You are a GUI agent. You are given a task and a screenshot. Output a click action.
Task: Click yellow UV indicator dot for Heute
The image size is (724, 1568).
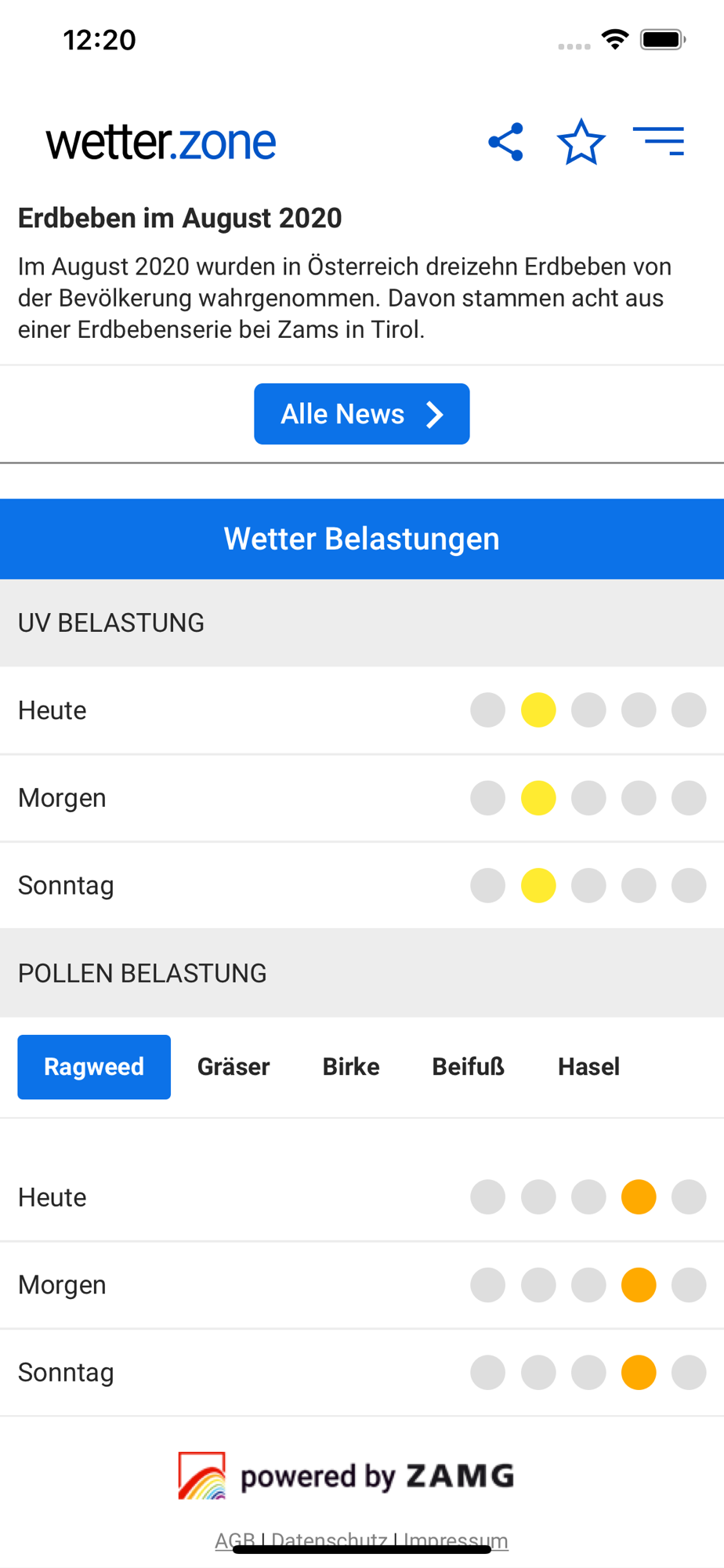pyautogui.click(x=538, y=710)
